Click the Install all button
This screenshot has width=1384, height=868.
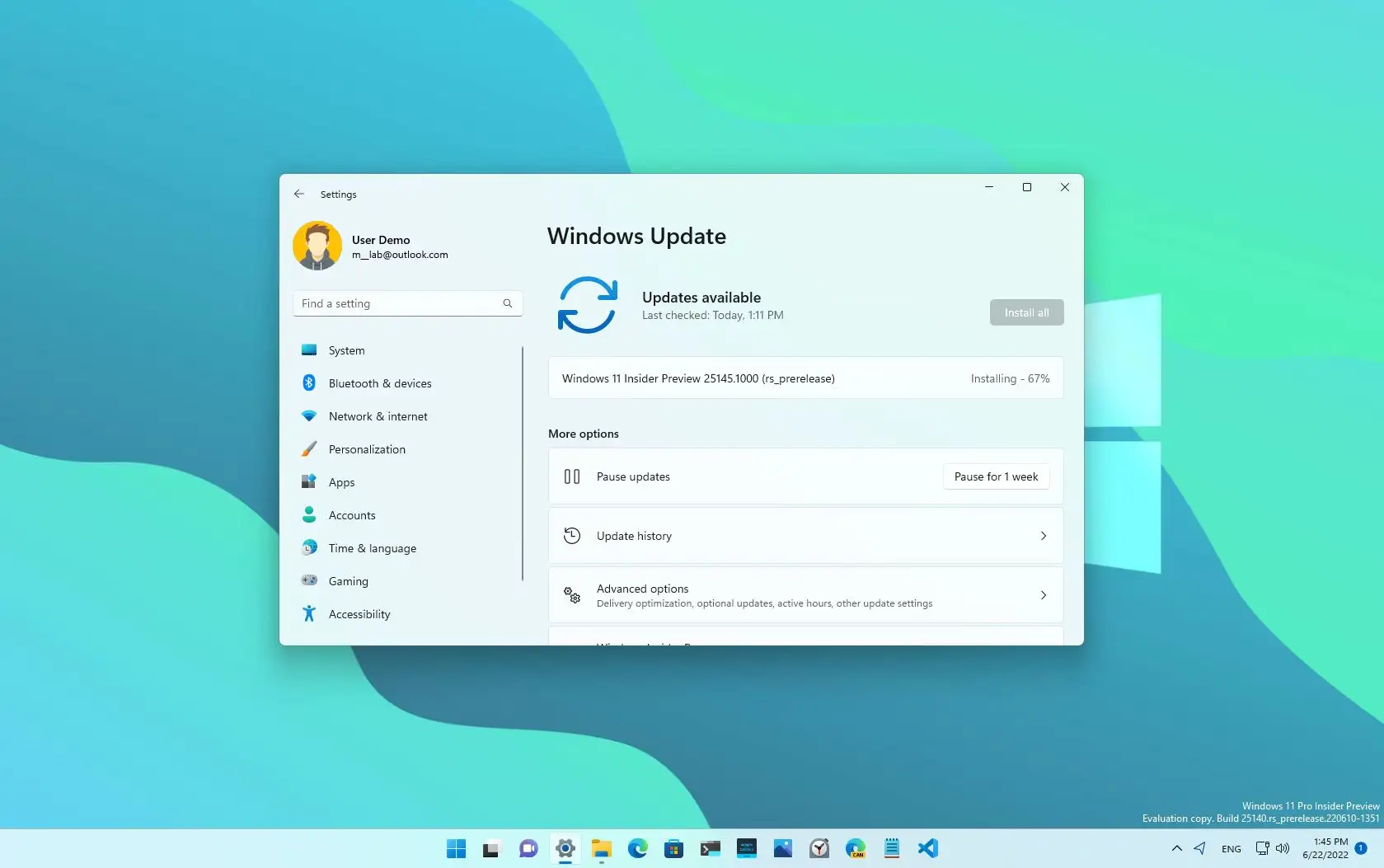pos(1026,312)
